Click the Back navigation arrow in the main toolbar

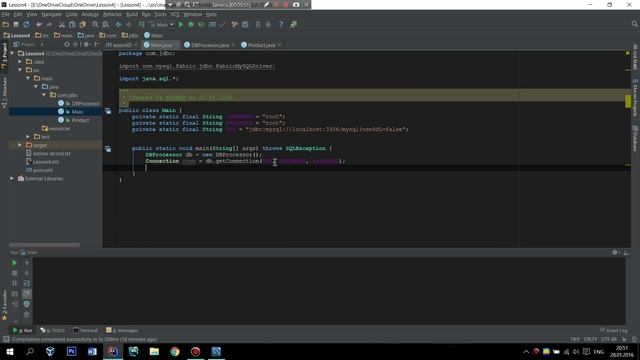pyautogui.click(x=118, y=25)
